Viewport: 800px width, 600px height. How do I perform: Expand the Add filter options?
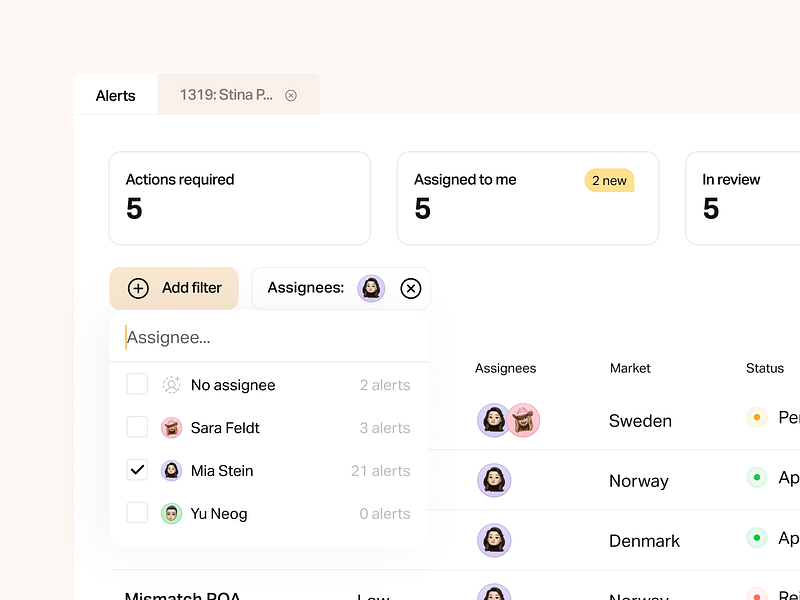[x=174, y=288]
